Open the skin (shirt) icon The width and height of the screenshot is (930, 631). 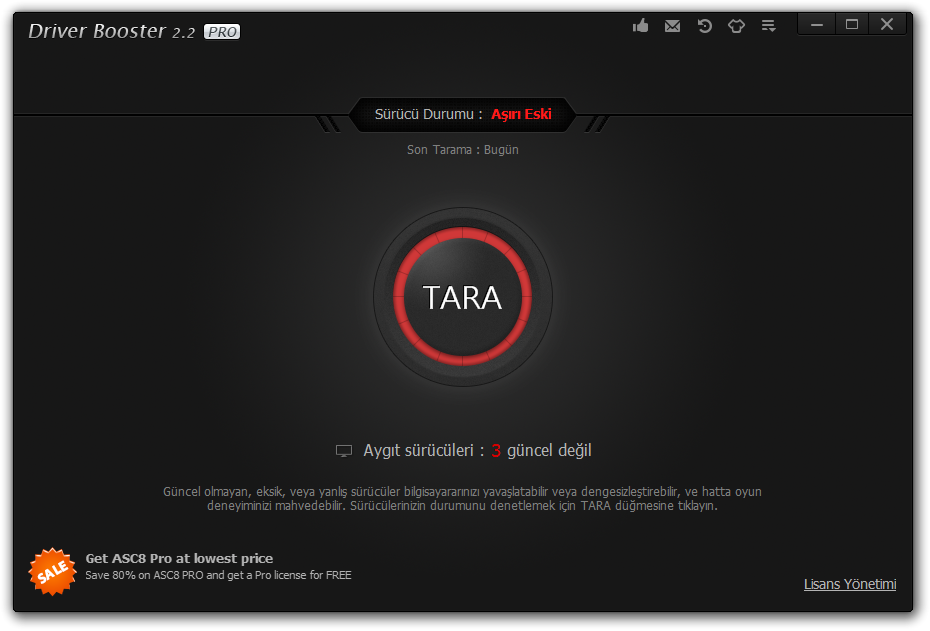737,26
